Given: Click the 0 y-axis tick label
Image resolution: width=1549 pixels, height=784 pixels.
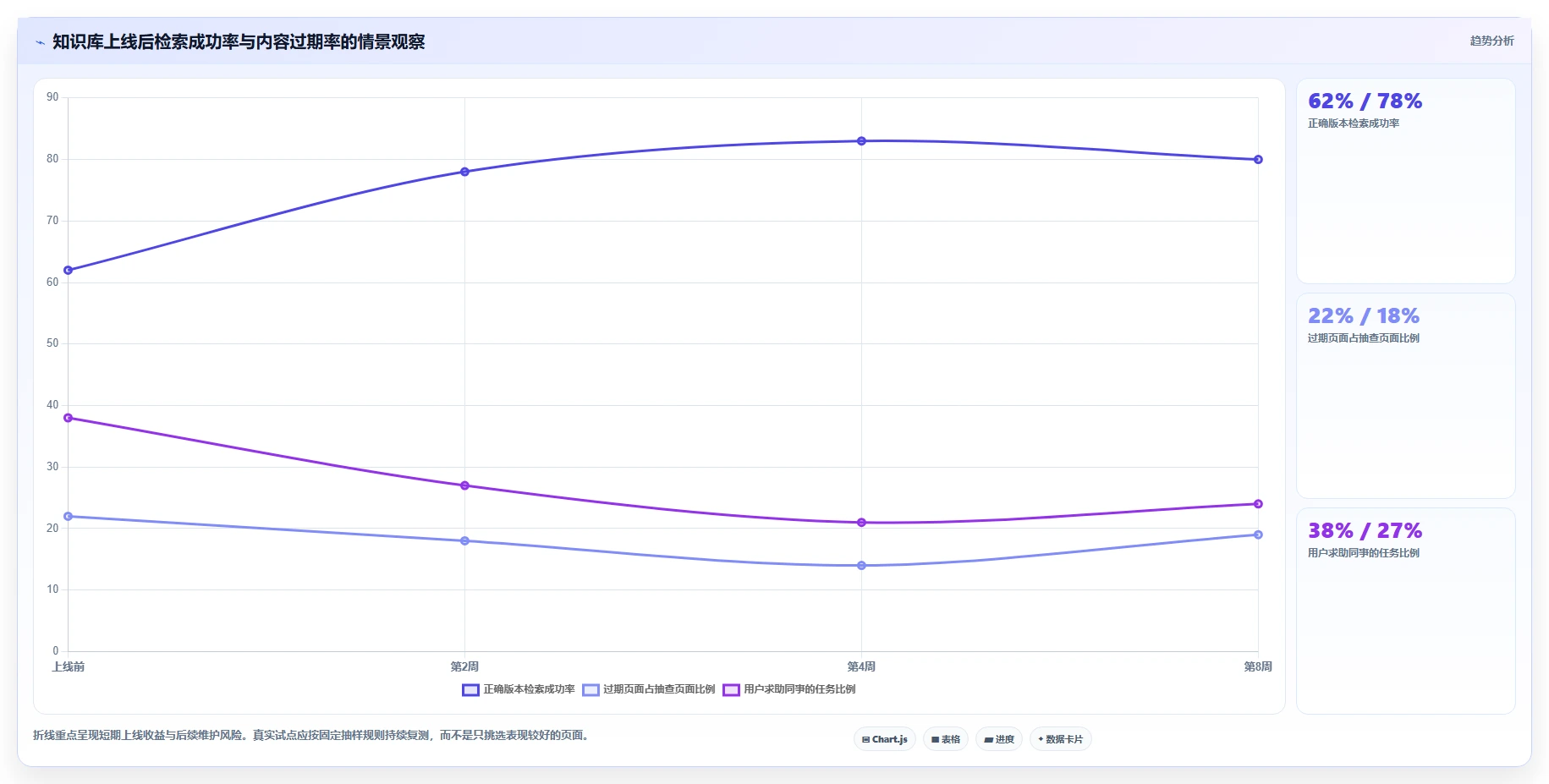Looking at the screenshot, I should click(x=56, y=651).
